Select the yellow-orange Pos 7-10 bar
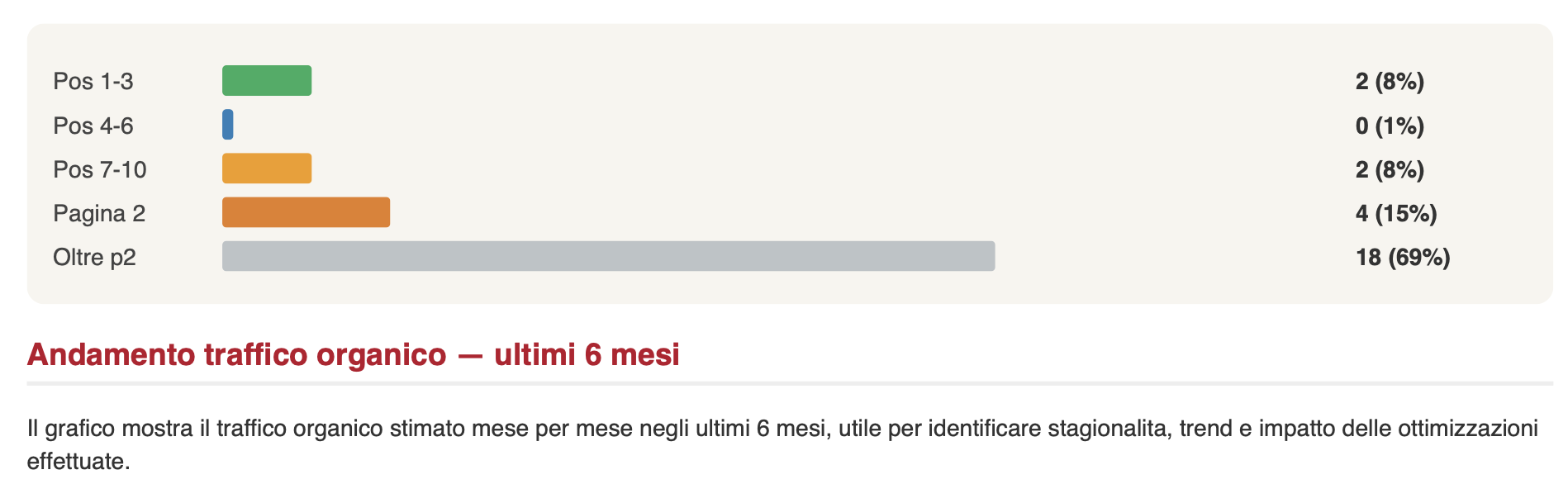 pyautogui.click(x=267, y=168)
